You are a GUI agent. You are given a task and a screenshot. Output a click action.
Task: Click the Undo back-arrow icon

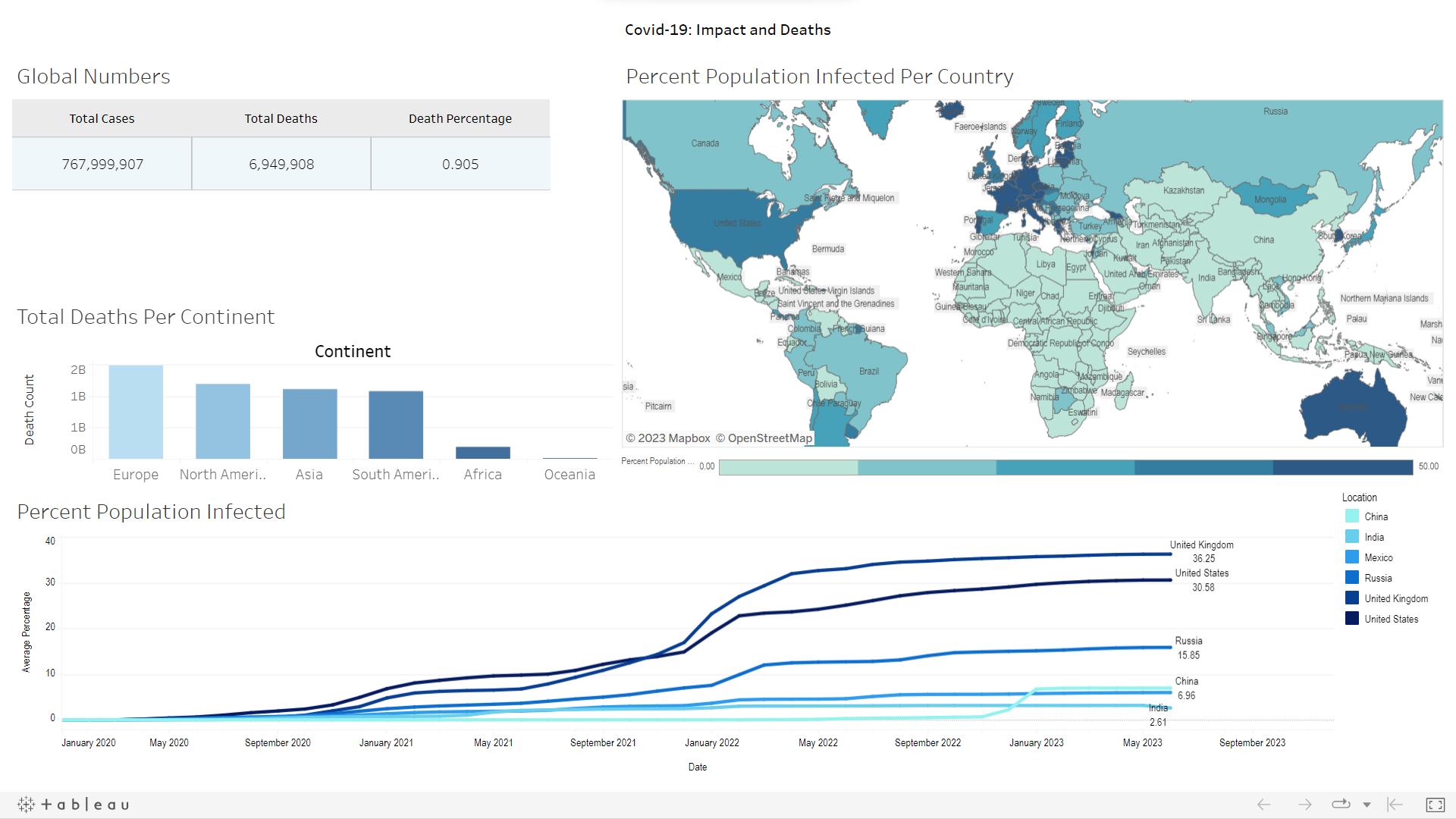(x=1263, y=805)
